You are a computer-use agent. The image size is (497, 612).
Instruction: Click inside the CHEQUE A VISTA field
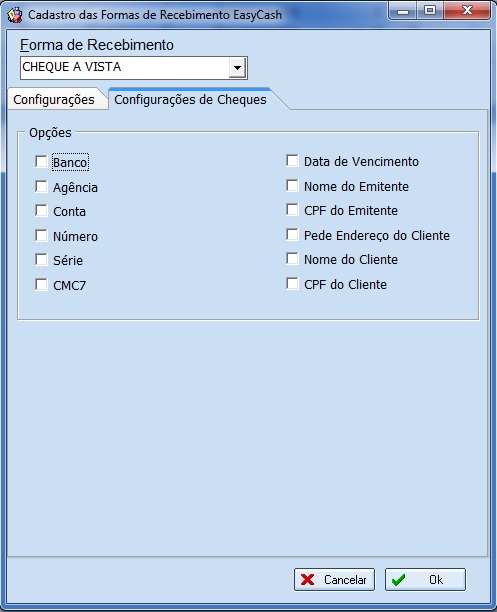tap(124, 68)
